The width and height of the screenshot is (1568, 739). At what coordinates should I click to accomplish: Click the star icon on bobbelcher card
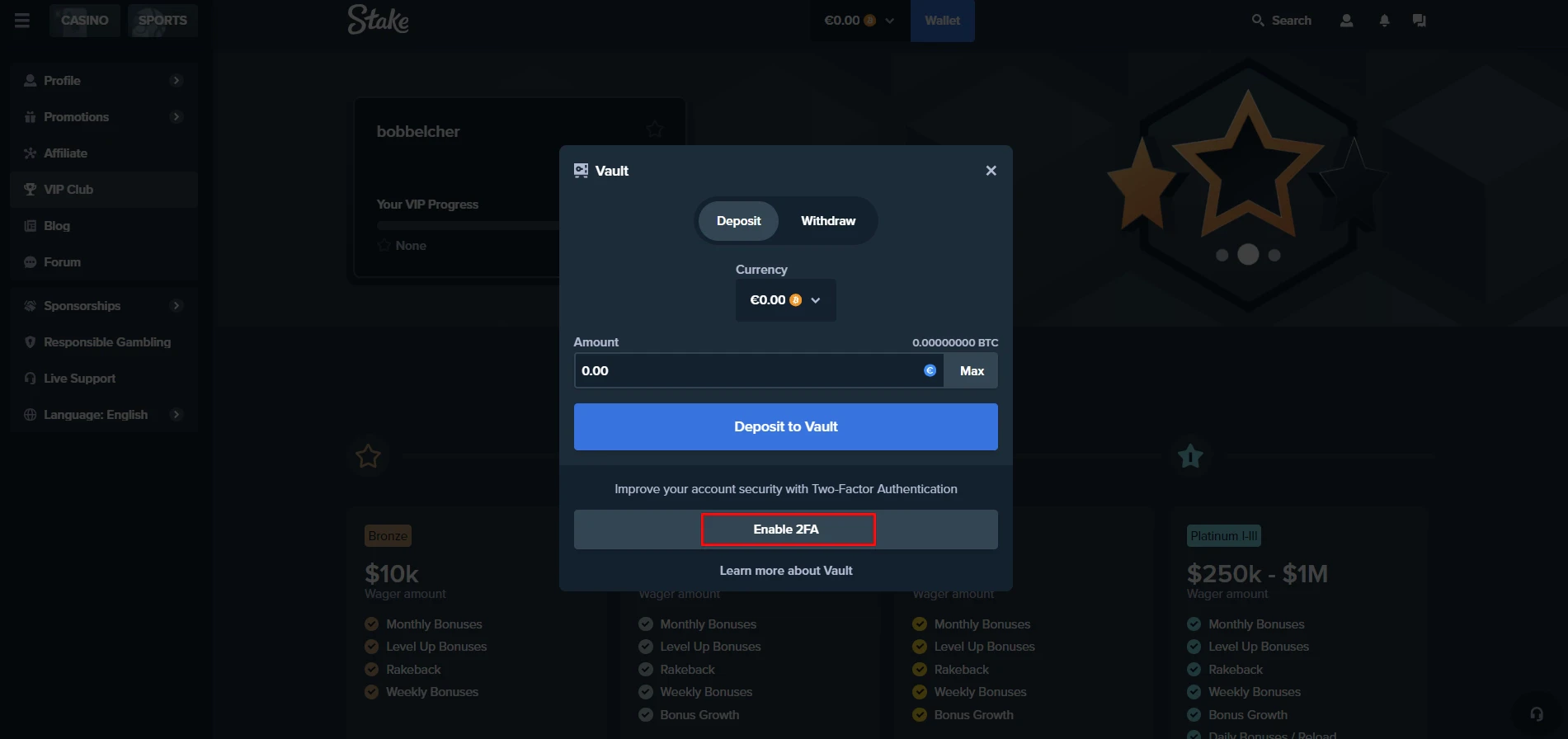[x=655, y=129]
